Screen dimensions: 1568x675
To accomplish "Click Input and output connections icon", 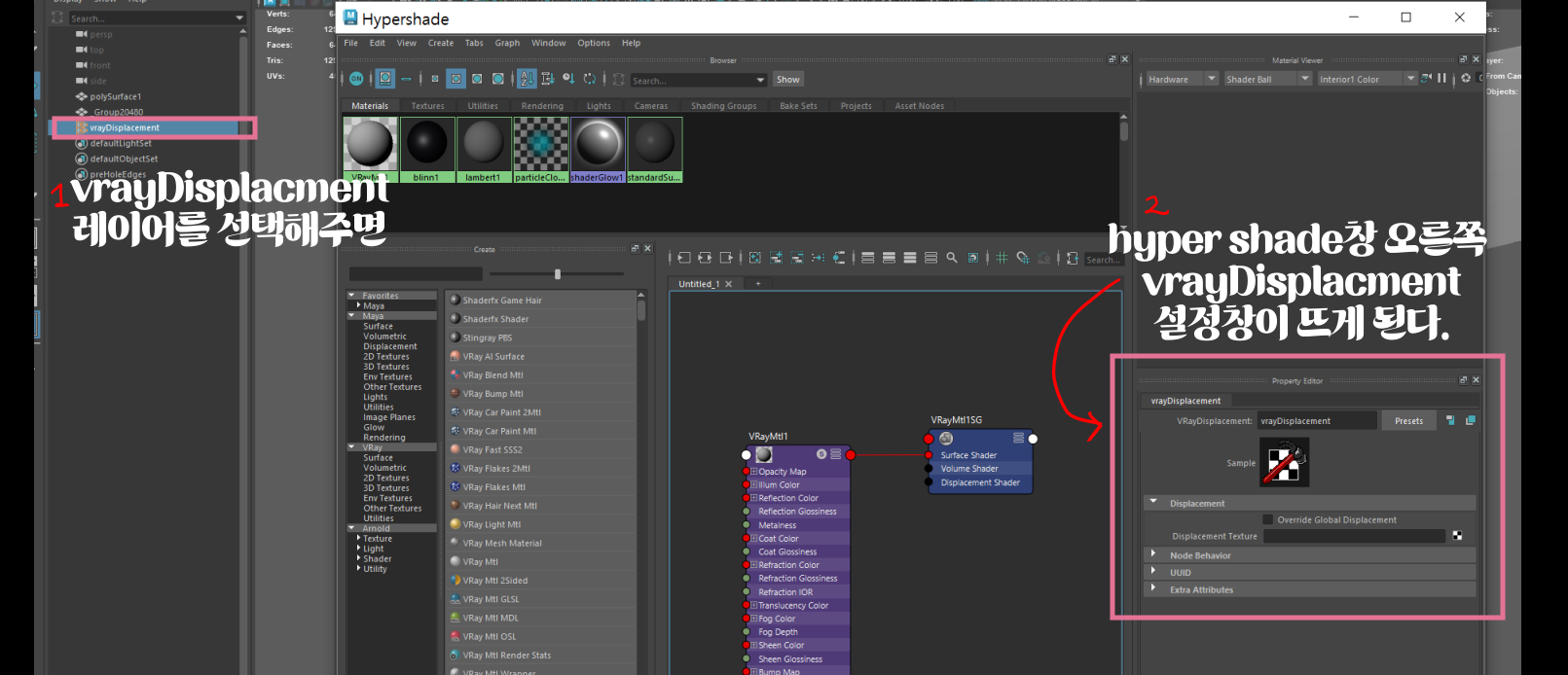I will 705,258.
